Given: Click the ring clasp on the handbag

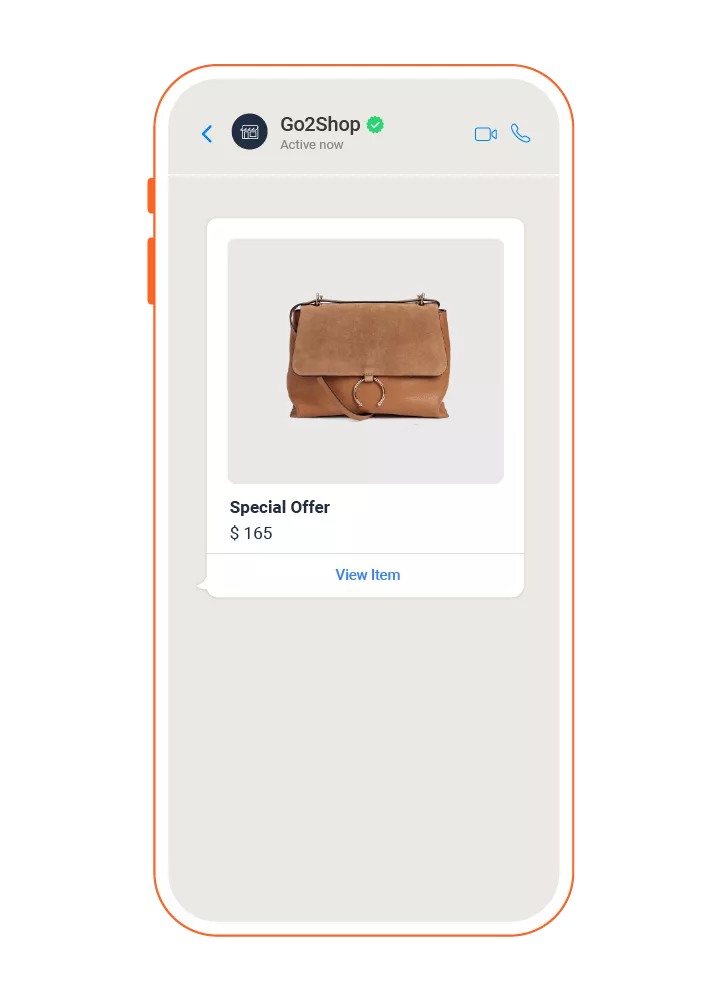Looking at the screenshot, I should click(x=370, y=392).
